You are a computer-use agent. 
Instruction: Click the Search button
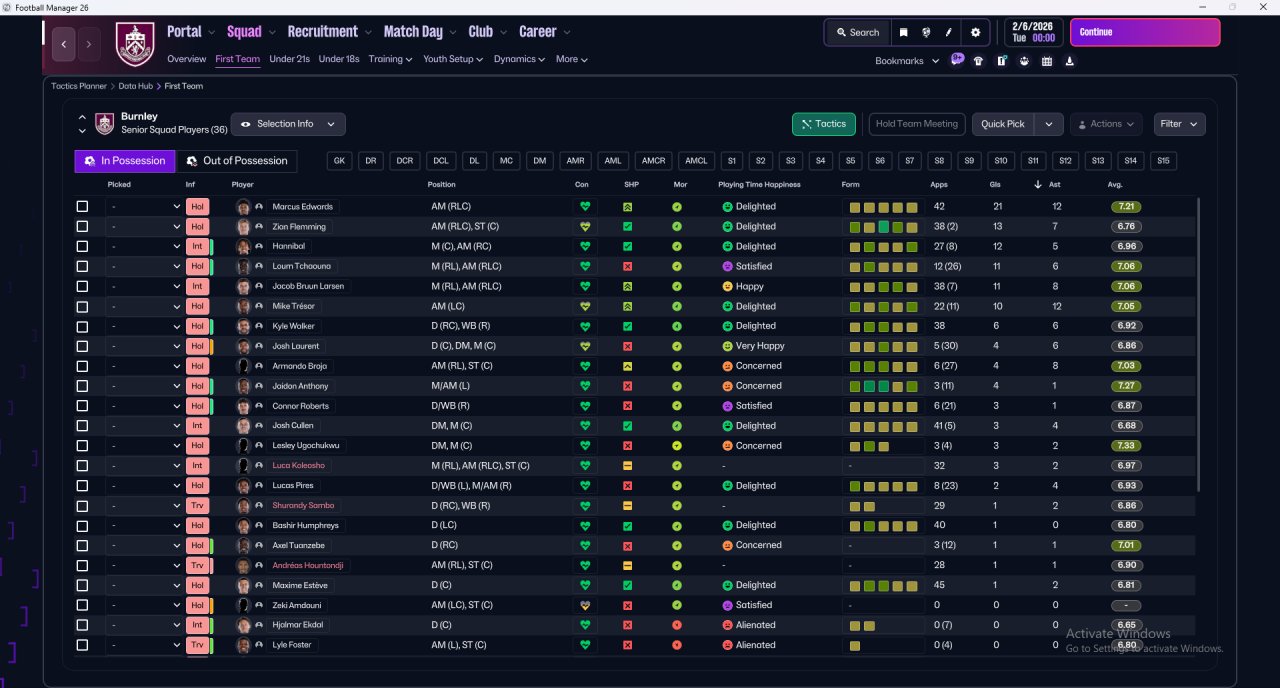[x=857, y=32]
